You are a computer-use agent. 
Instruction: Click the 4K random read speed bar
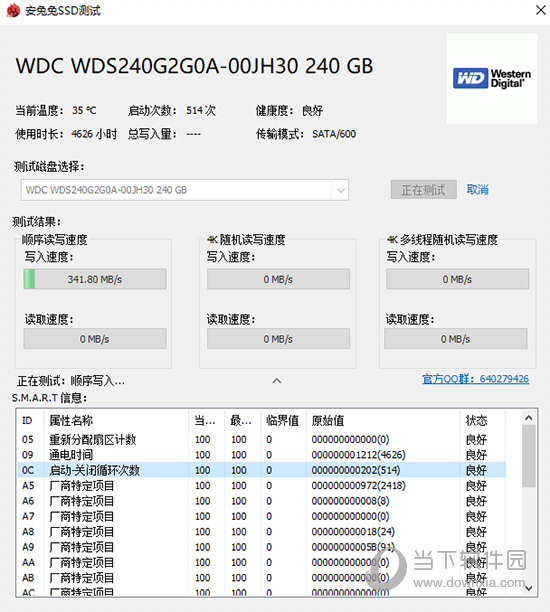coord(278,339)
